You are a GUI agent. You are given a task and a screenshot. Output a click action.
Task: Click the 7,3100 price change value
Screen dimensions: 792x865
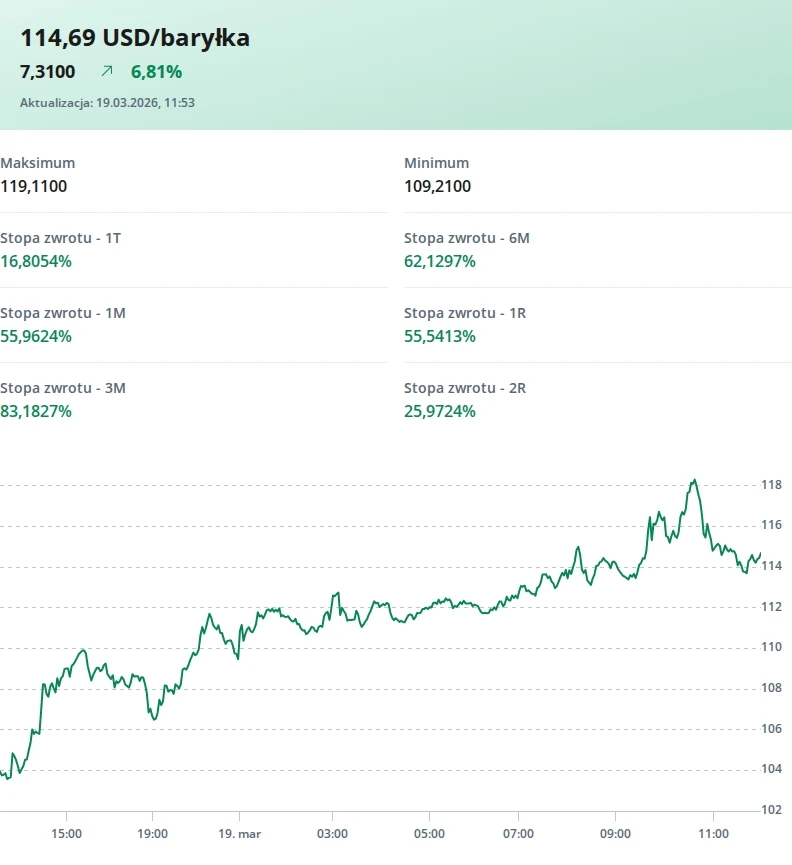pyautogui.click(x=47, y=72)
